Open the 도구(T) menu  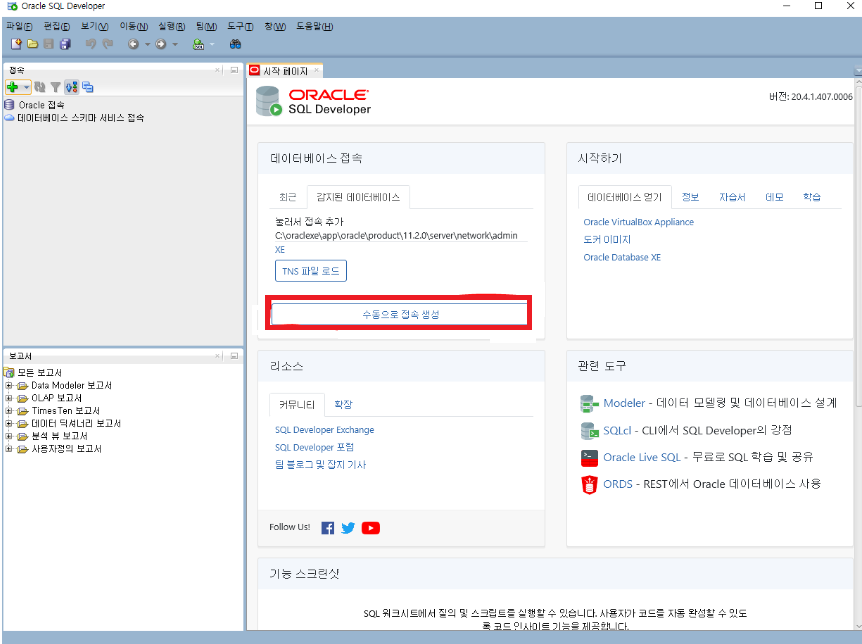(240, 26)
